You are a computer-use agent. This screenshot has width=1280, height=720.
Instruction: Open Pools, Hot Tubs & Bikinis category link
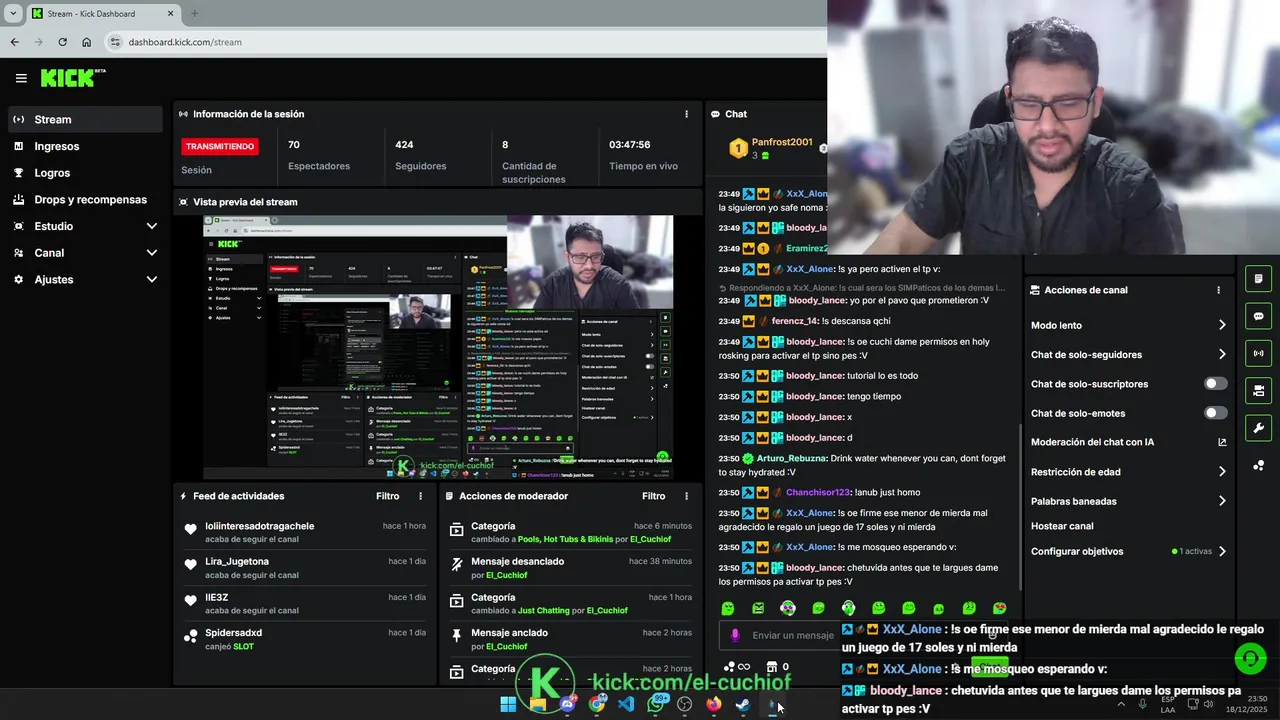point(565,539)
